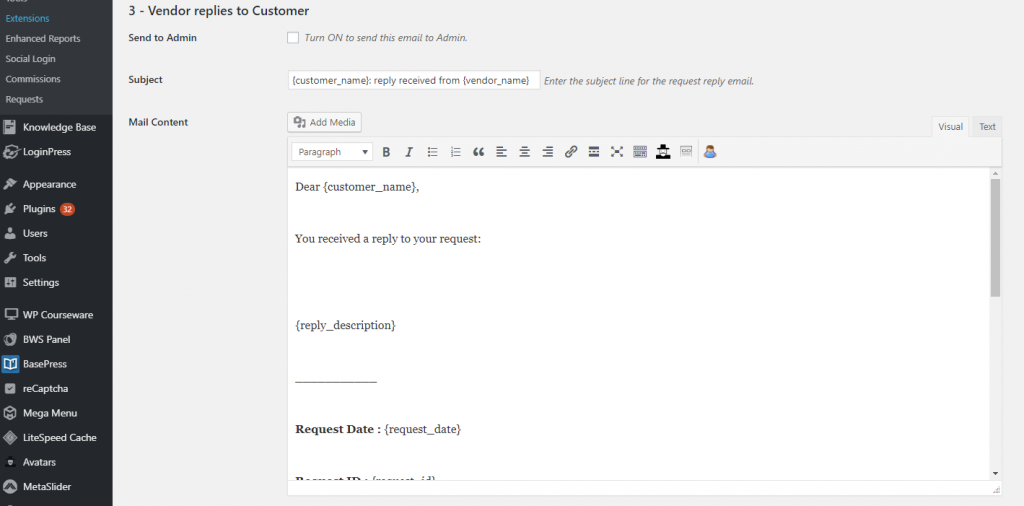Toggle bold formatting in mail editor
Screen dimensions: 1024x506
coord(386,152)
